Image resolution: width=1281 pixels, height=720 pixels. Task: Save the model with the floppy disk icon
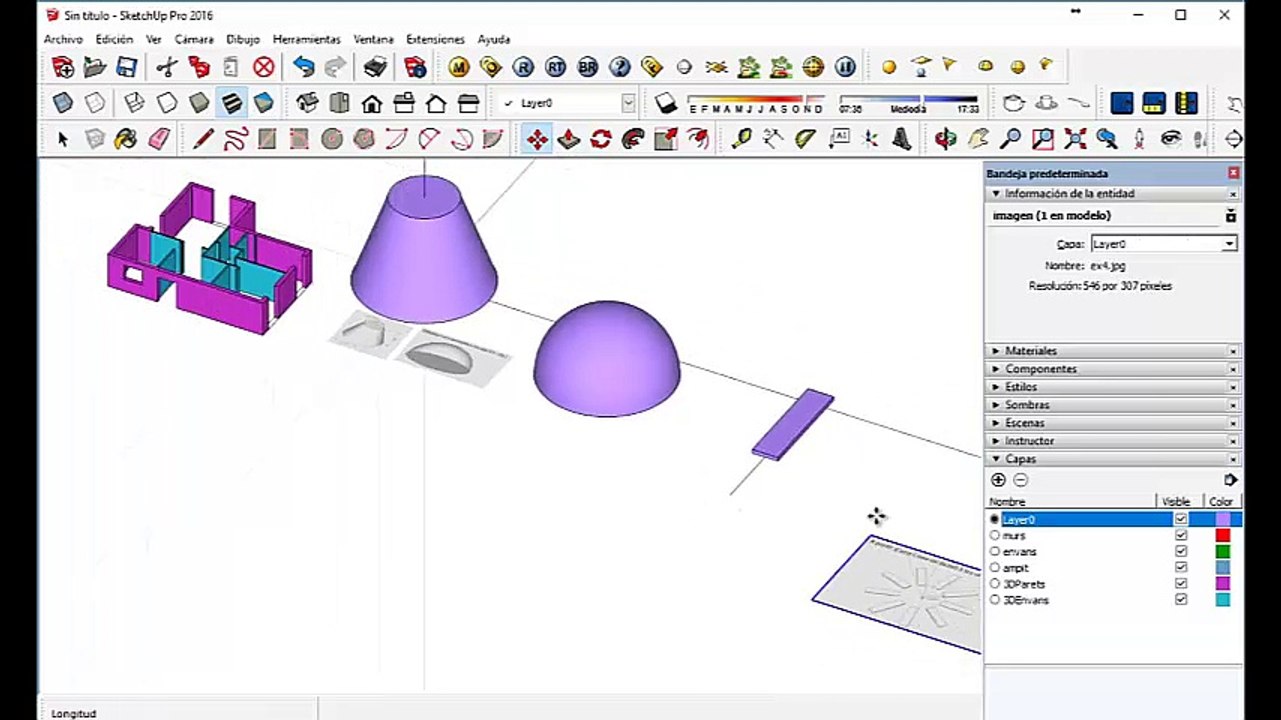click(127, 67)
